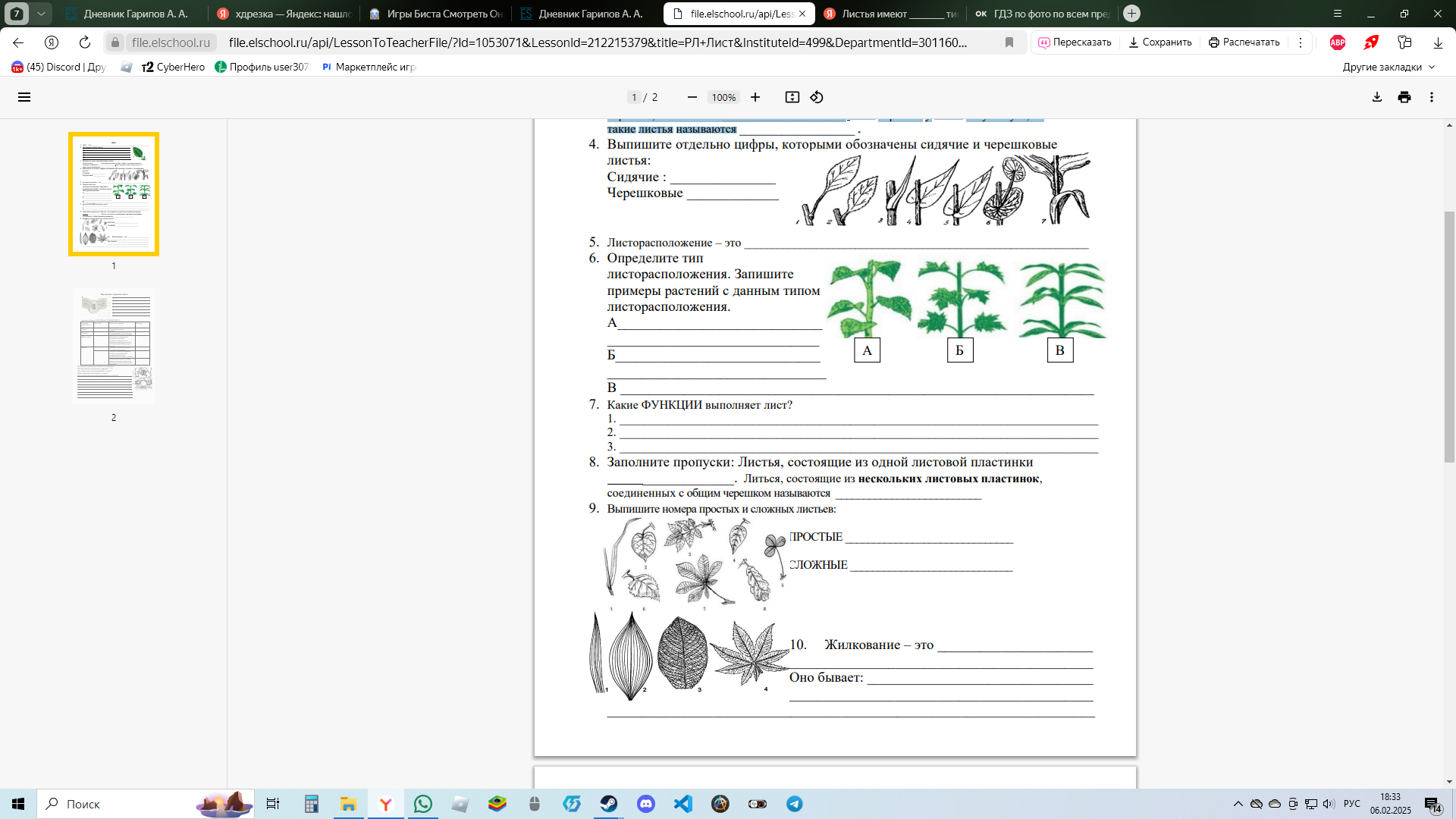The height and width of the screenshot is (819, 1456).
Task: Open WhatsApp from the taskbar
Action: point(423,804)
